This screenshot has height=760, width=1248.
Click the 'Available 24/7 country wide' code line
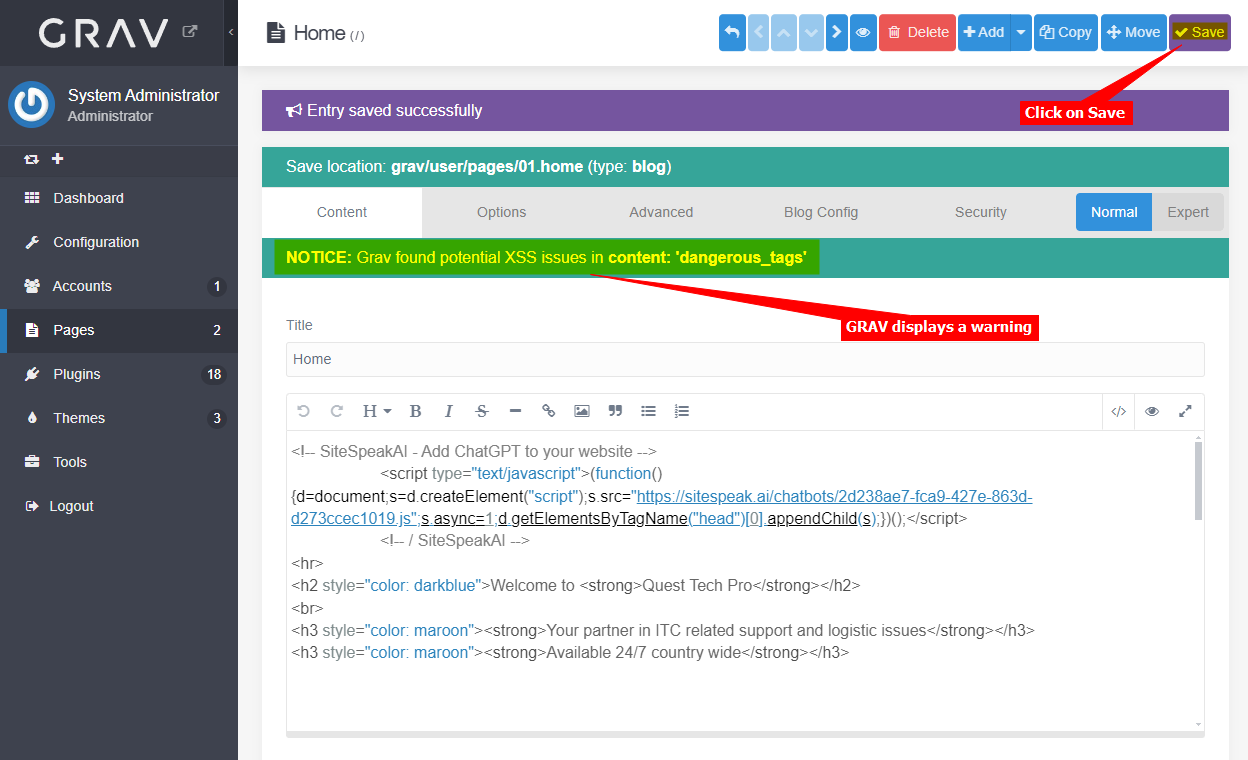pyautogui.click(x=570, y=652)
